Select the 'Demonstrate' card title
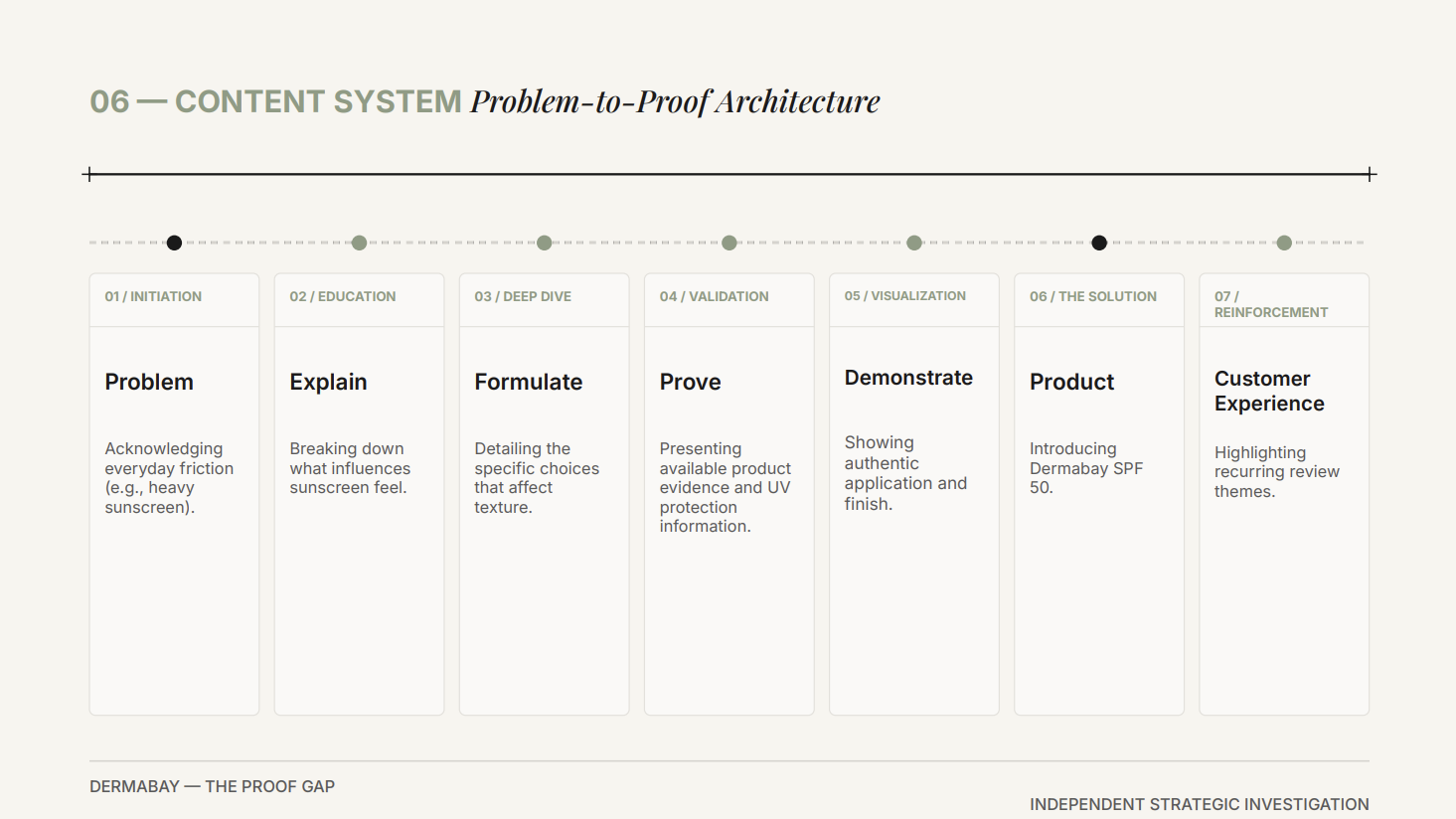 click(908, 378)
